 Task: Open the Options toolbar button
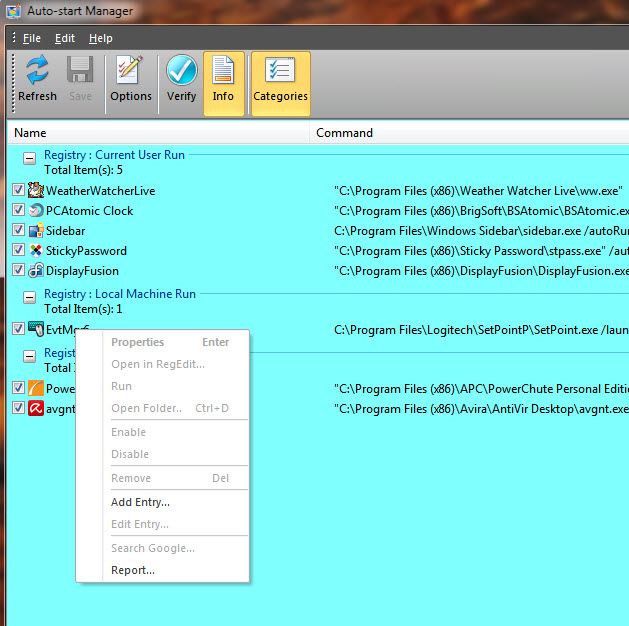(x=131, y=80)
